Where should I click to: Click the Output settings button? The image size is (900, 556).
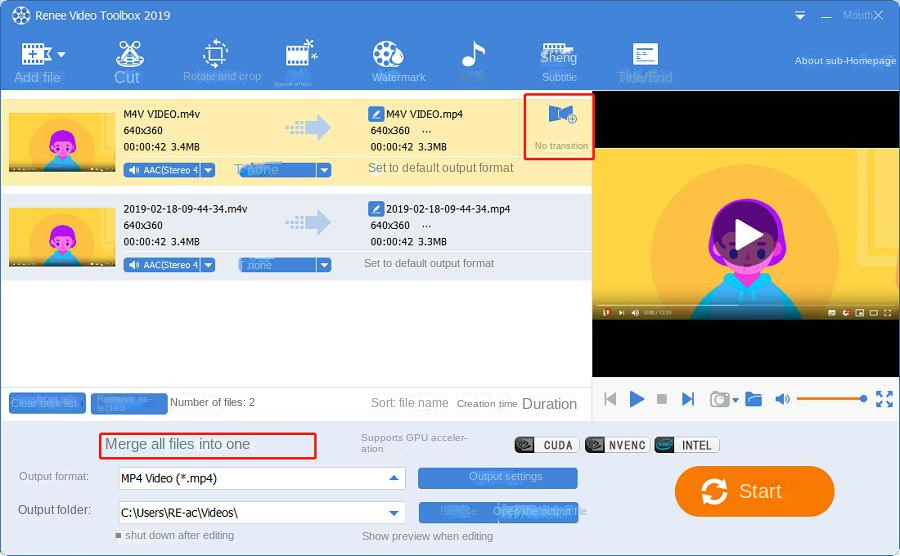point(497,478)
